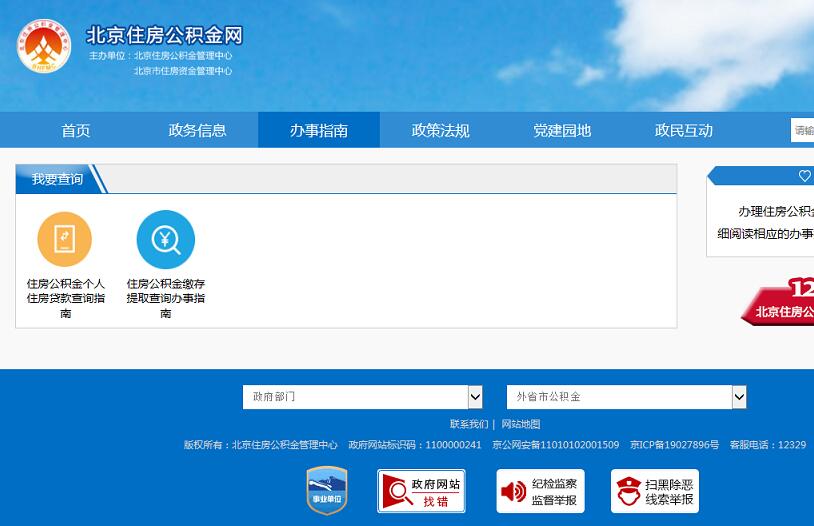Click the 北京住房公积金网 site title

165,35
